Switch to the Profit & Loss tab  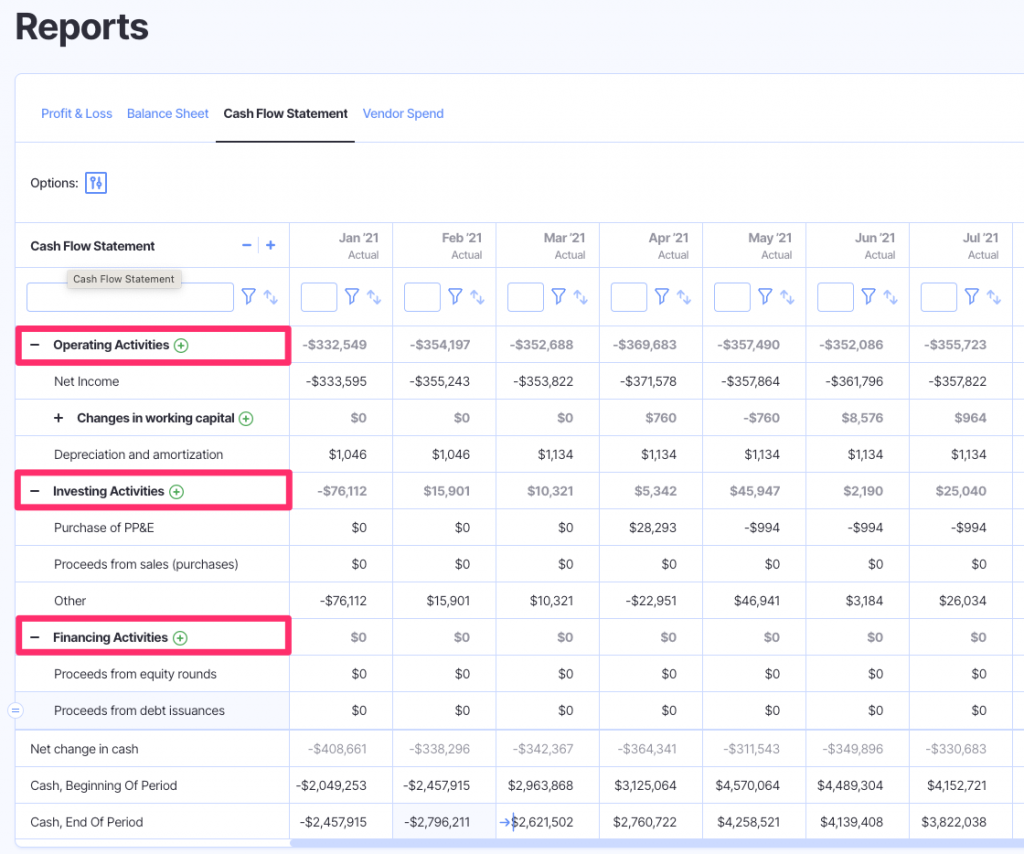tap(76, 113)
